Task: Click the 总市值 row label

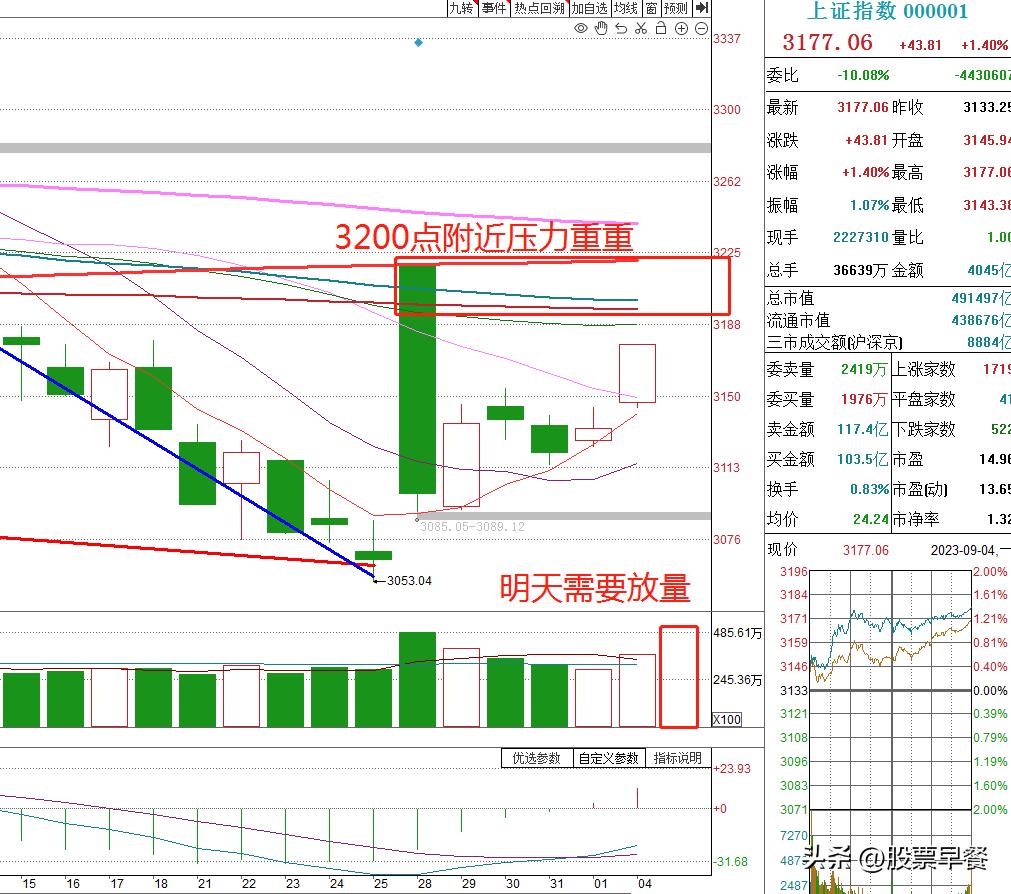Action: (x=790, y=298)
